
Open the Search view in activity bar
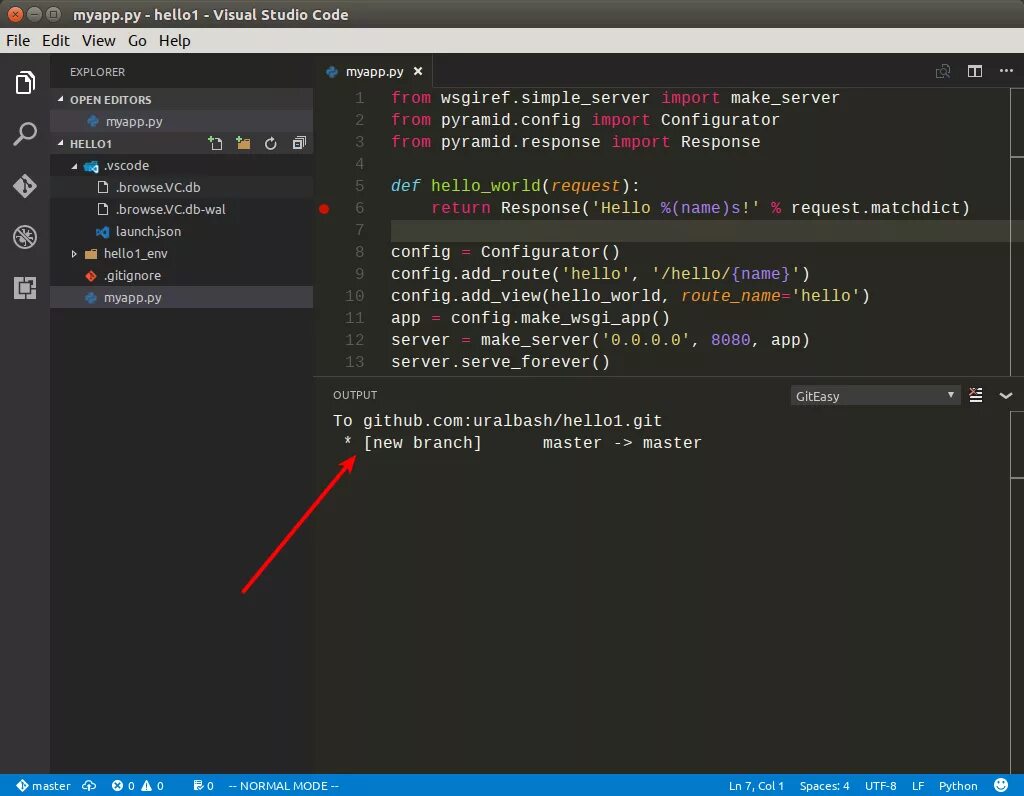click(25, 134)
